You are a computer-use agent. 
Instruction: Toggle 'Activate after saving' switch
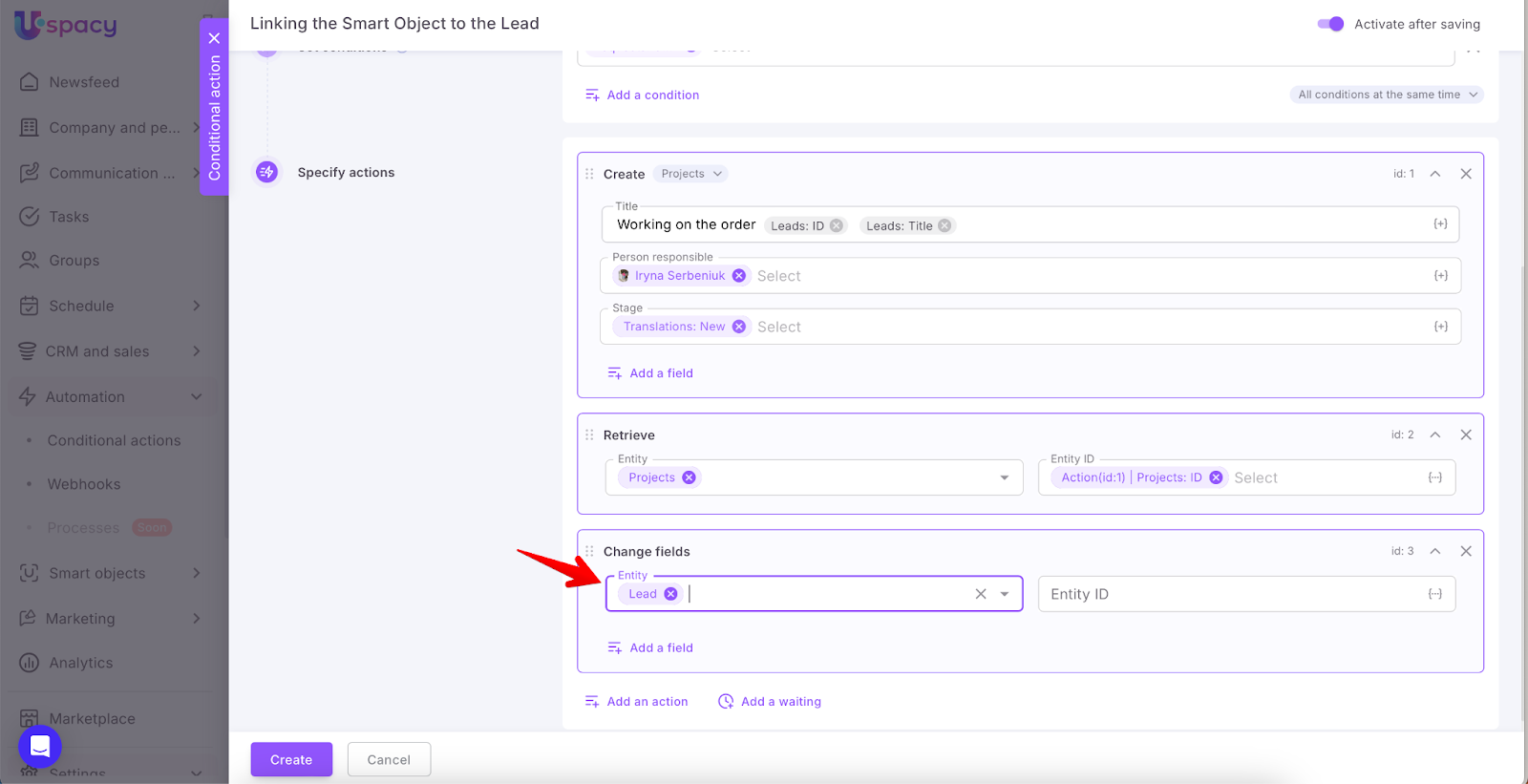tap(1330, 24)
